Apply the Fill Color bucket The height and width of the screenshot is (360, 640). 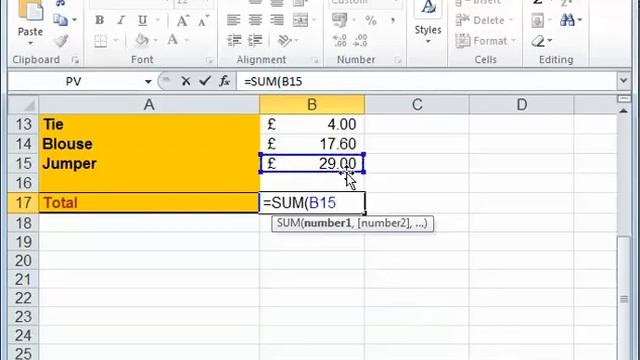pyautogui.click(x=142, y=40)
